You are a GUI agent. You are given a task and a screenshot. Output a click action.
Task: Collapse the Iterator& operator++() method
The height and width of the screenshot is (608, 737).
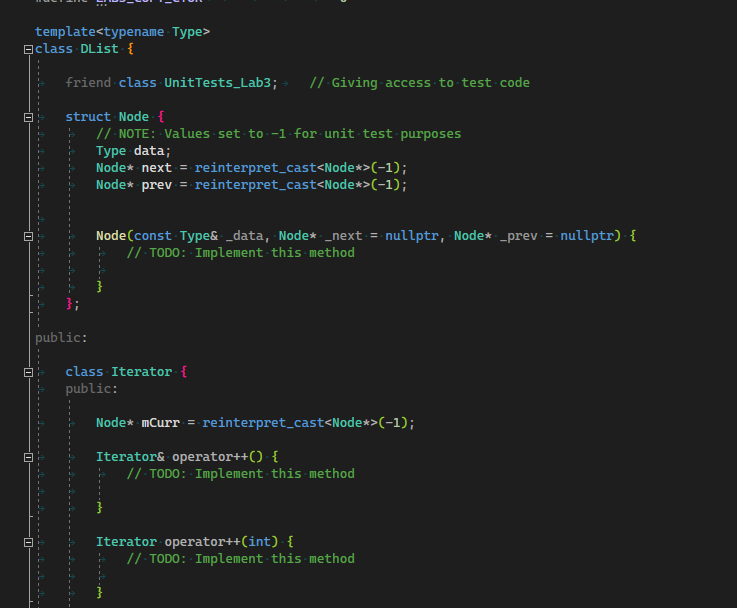pos(28,457)
